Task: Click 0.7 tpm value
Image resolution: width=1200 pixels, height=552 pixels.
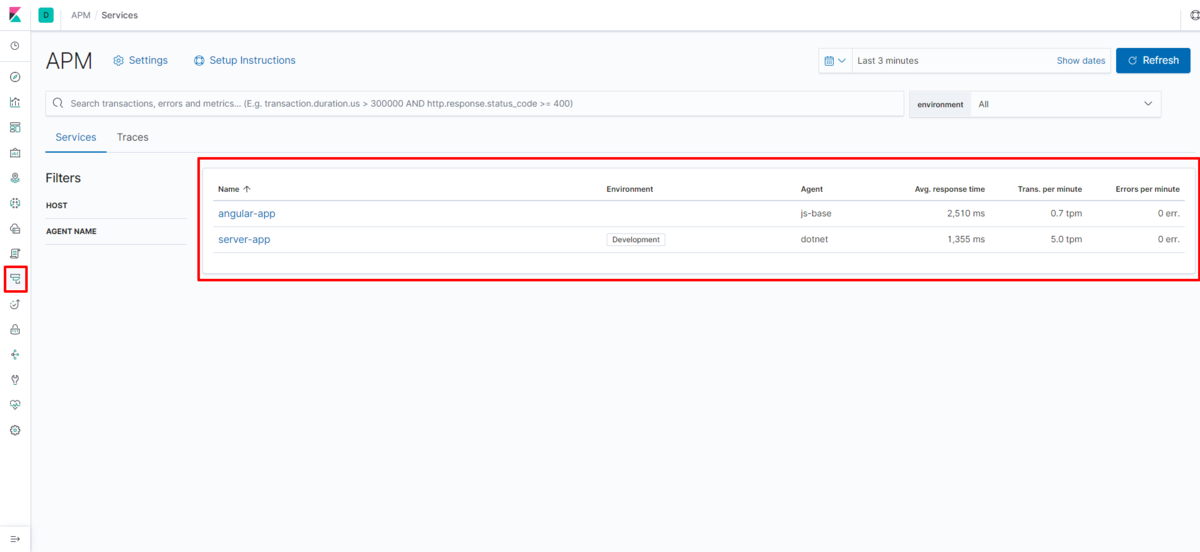Action: pos(1065,213)
